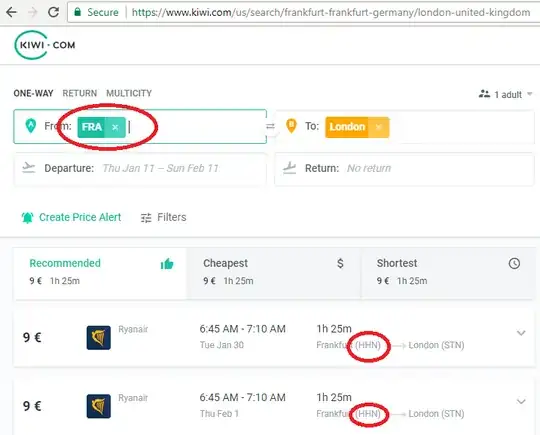The height and width of the screenshot is (435, 540).
Task: Select the ONE-WAY trip type
Action: (33, 93)
